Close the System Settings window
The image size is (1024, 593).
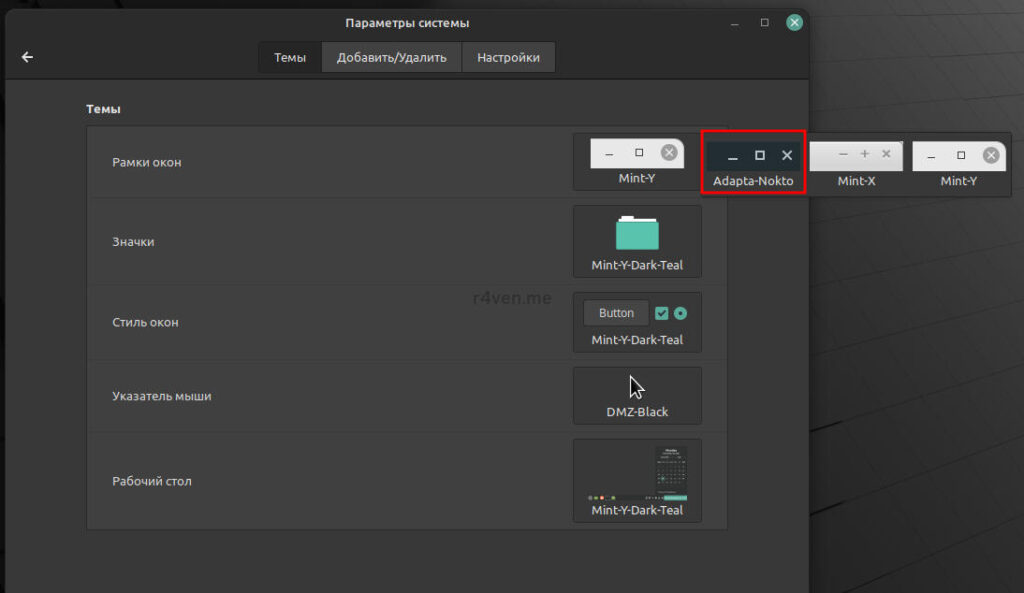point(794,22)
